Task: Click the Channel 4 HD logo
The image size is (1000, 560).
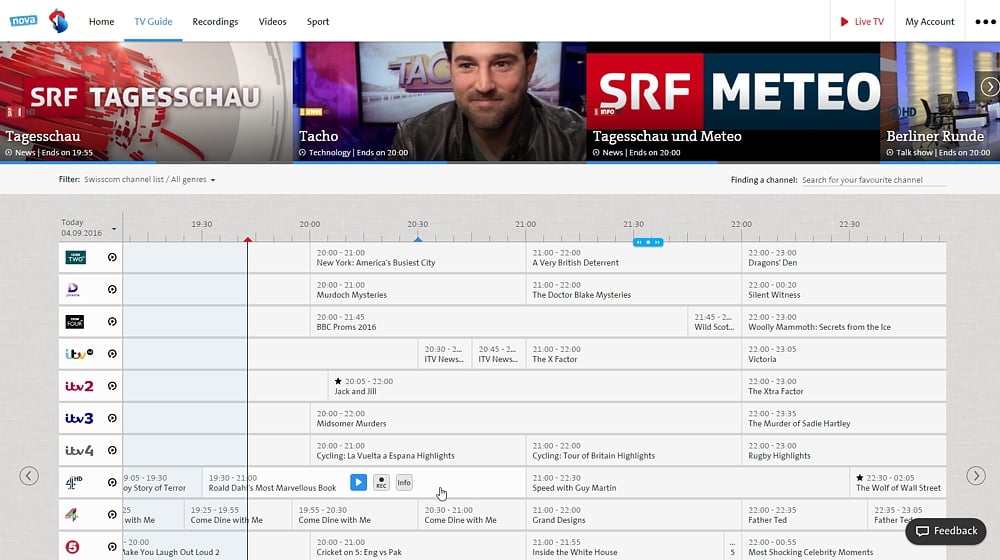Action: (75, 482)
